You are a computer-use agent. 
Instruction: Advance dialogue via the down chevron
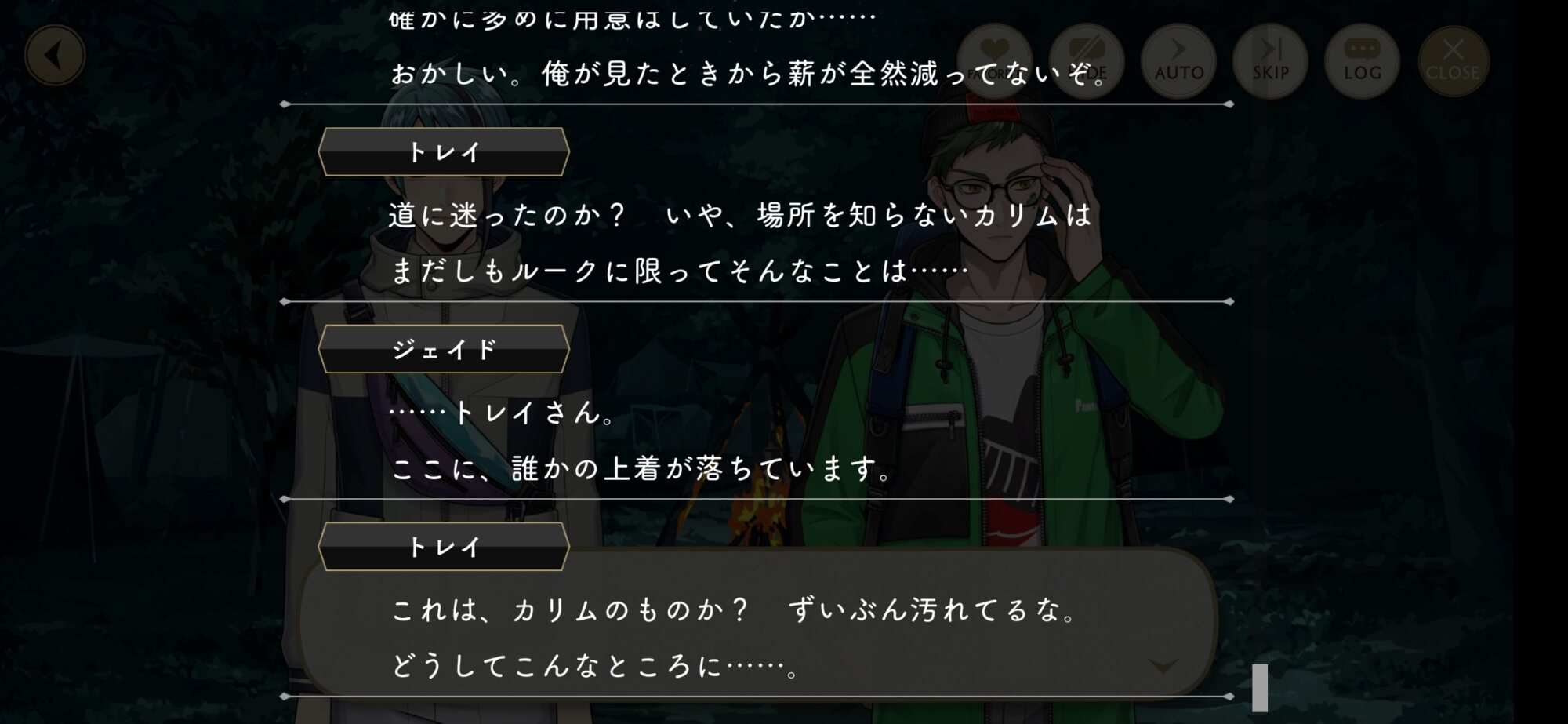tap(1163, 666)
